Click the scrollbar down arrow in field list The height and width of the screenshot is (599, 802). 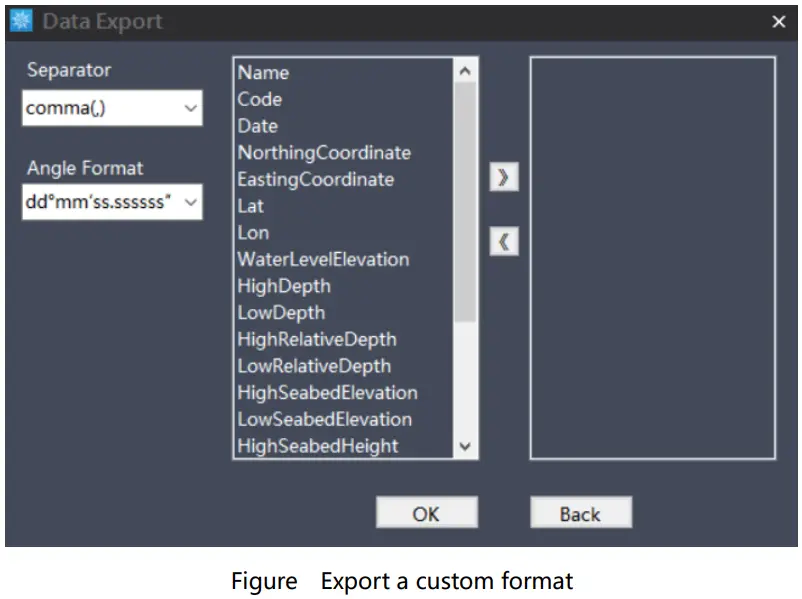465,446
